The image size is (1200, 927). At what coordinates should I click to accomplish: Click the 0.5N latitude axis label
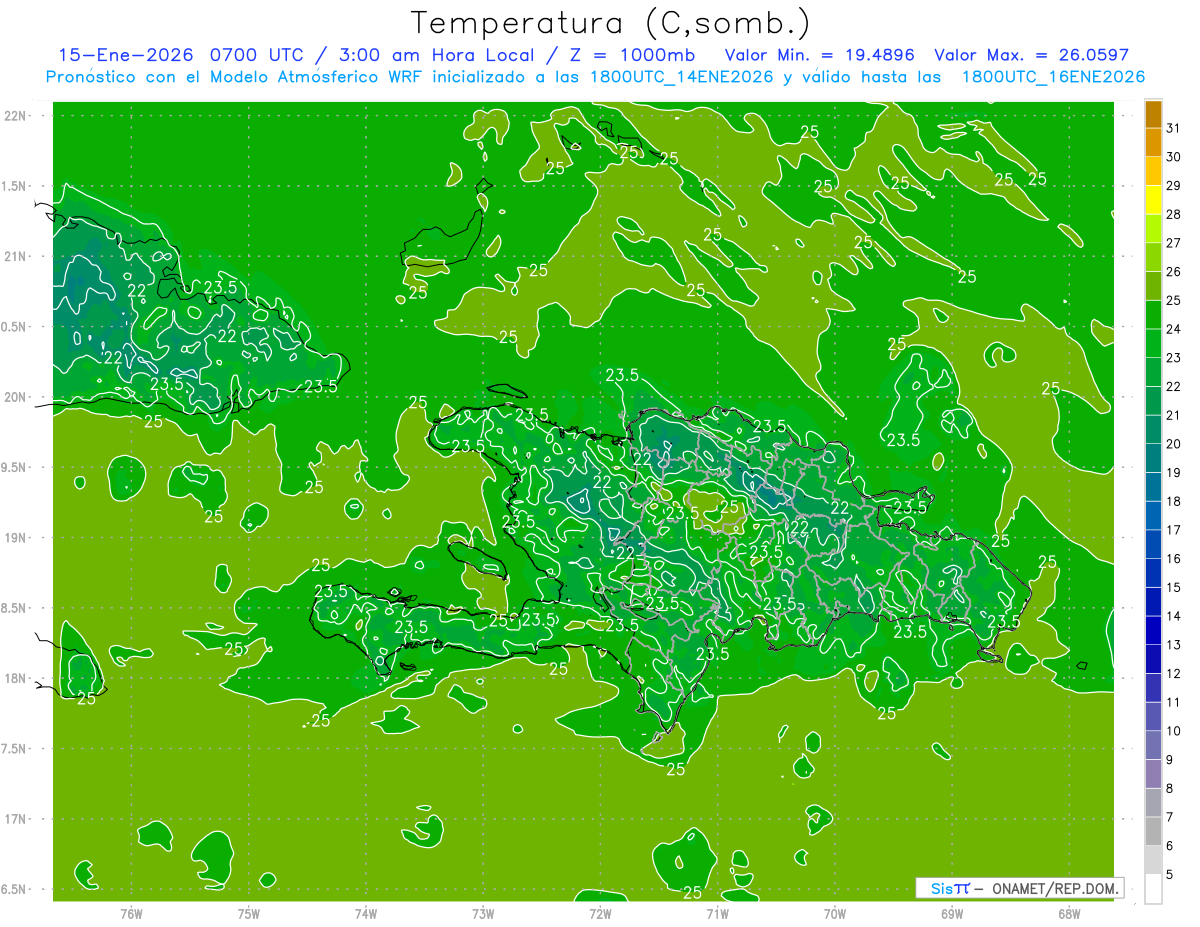pyautogui.click(x=14, y=327)
